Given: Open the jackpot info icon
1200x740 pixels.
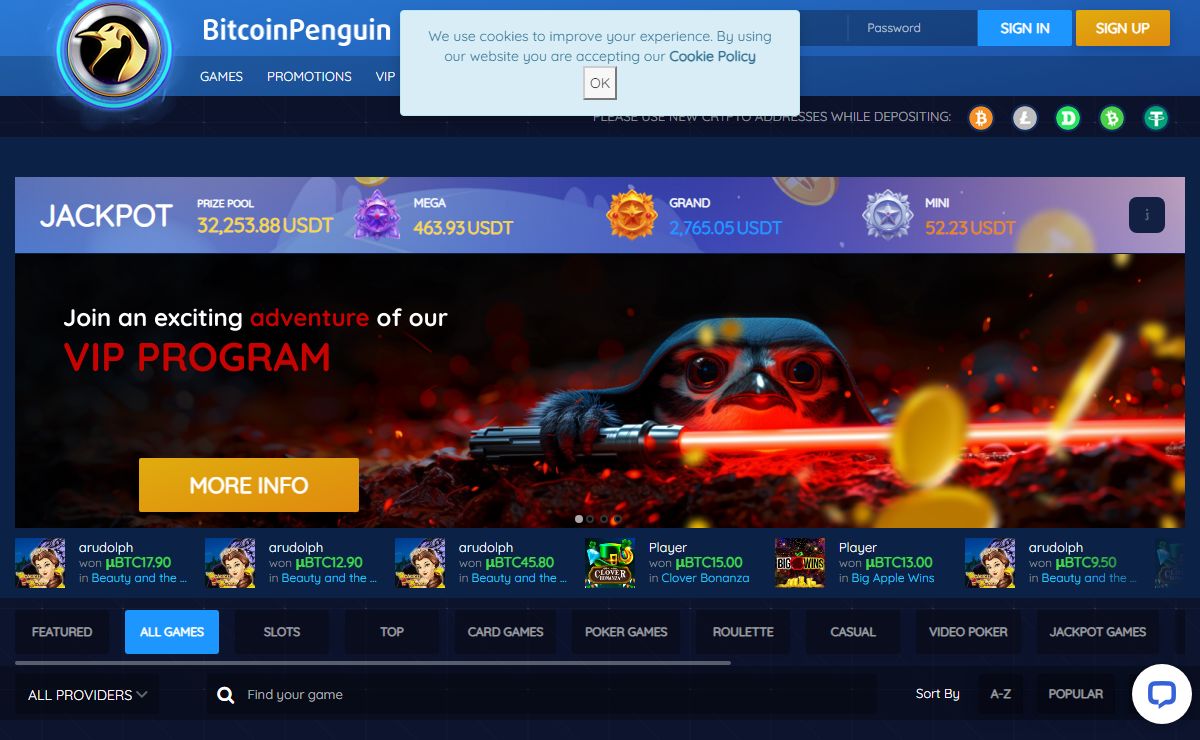Looking at the screenshot, I should click(x=1147, y=215).
